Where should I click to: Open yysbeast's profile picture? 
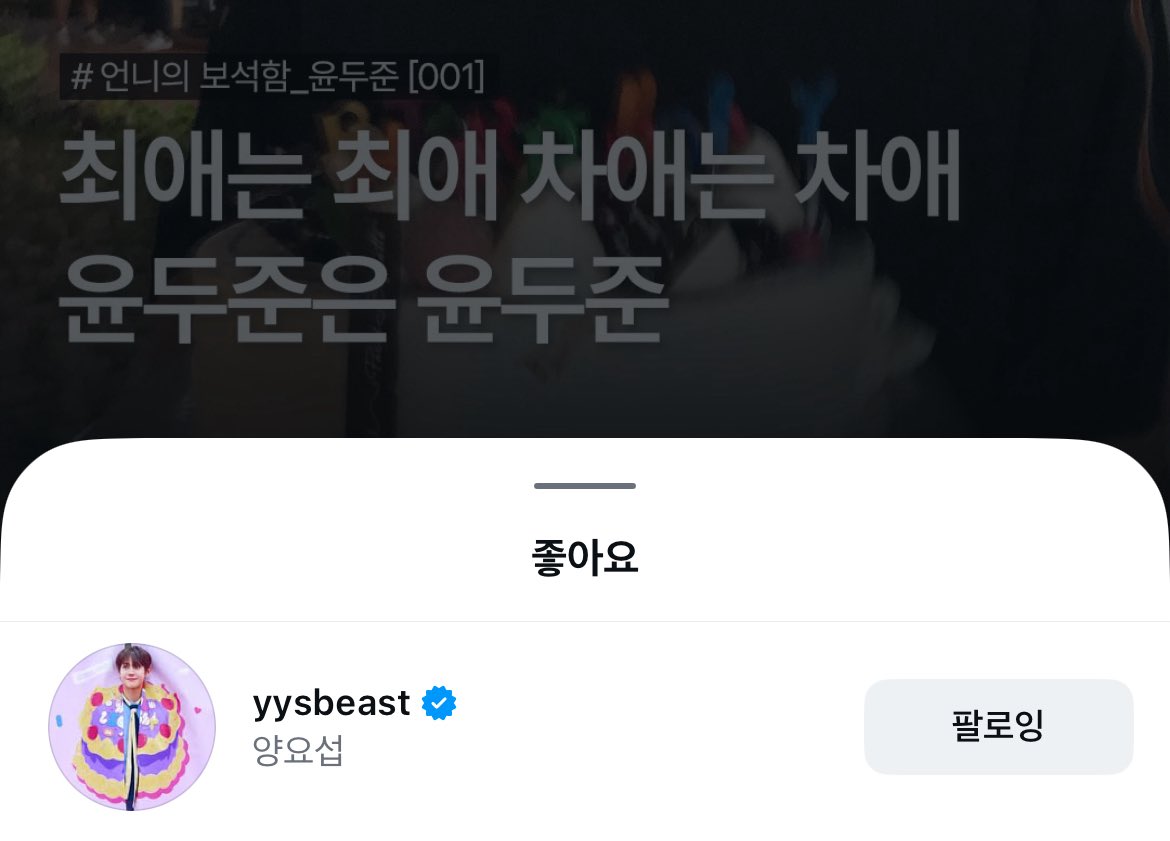click(x=132, y=727)
